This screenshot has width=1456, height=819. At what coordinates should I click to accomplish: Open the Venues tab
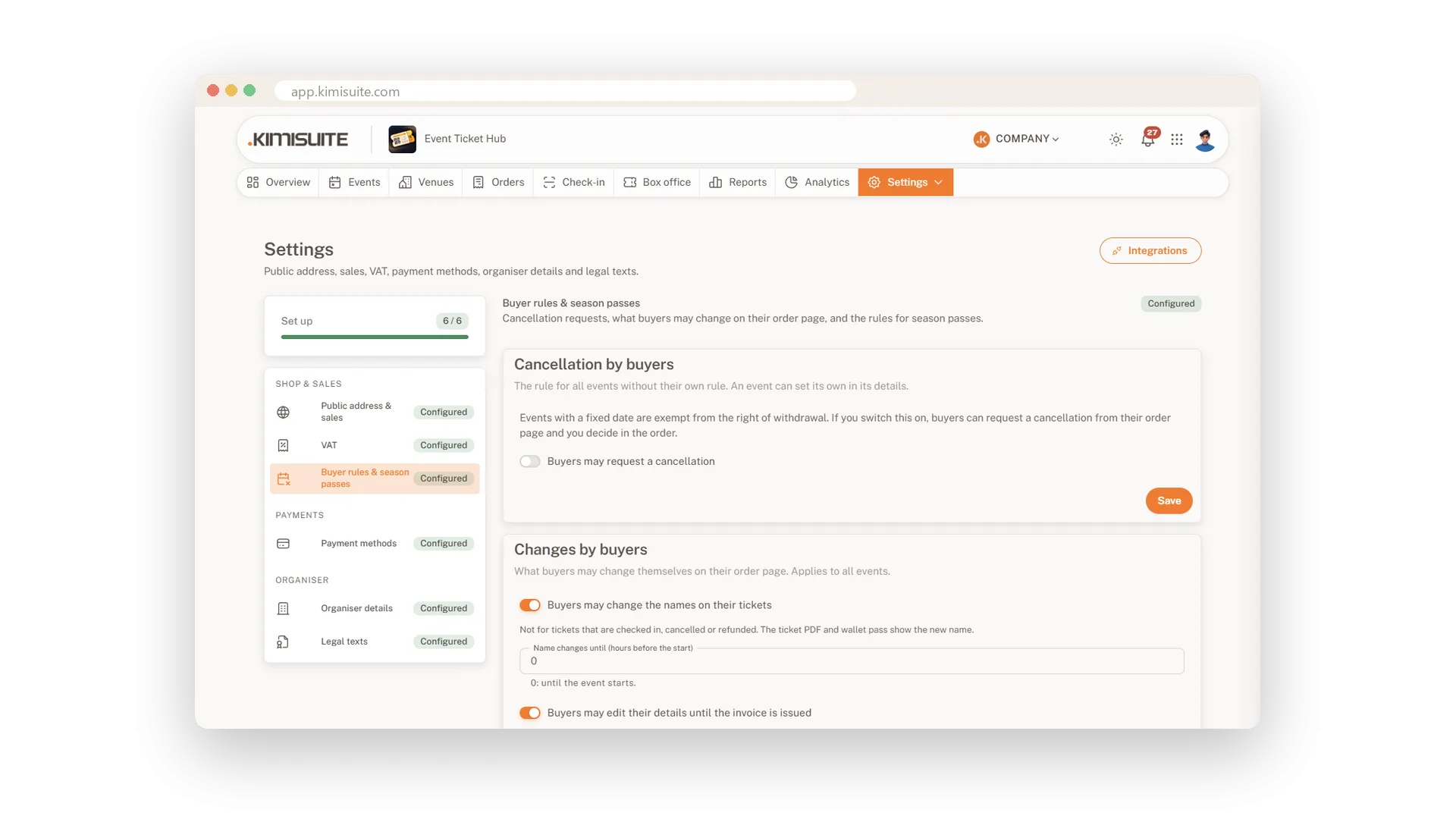click(x=426, y=183)
